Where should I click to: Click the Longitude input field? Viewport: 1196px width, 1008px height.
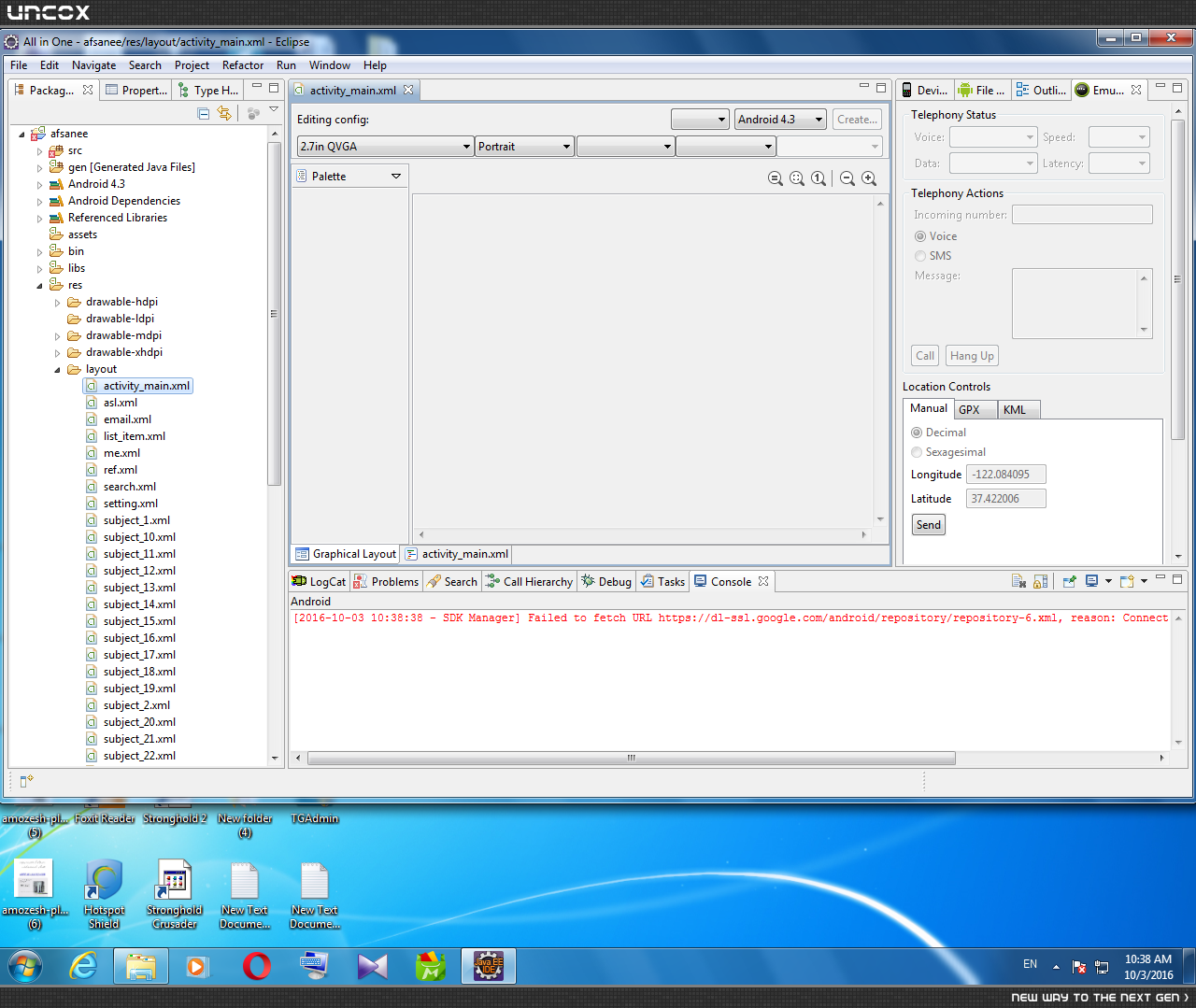click(1005, 475)
